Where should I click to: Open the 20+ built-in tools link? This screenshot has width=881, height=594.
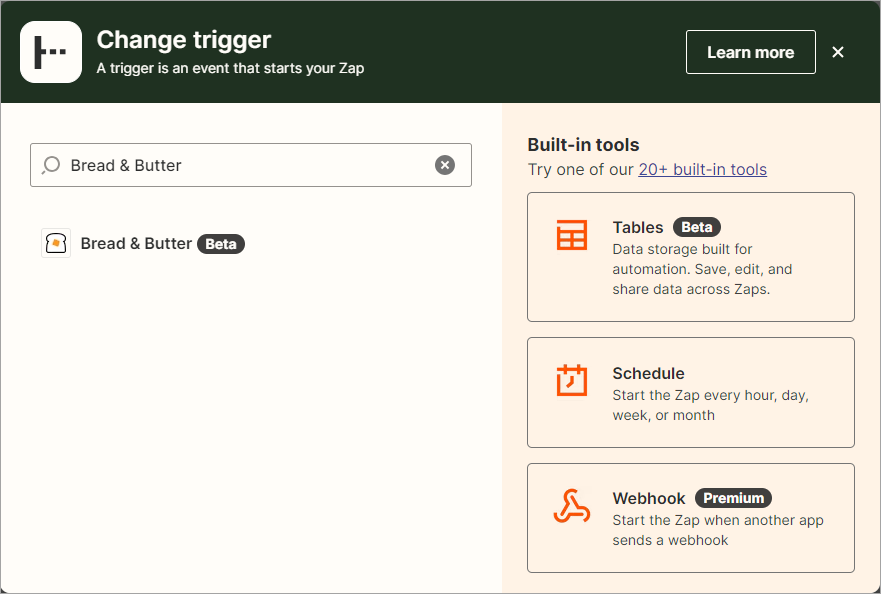pyautogui.click(x=702, y=169)
